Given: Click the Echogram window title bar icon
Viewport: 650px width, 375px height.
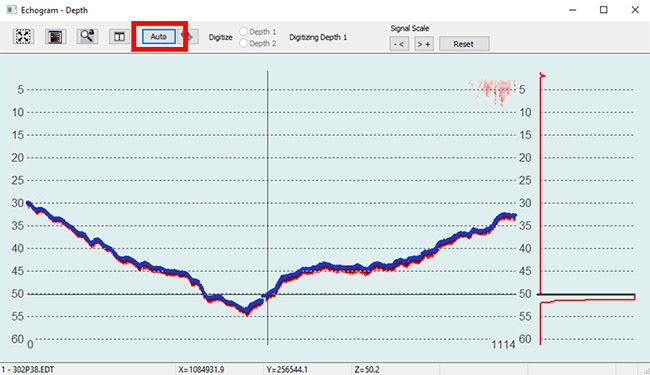Looking at the screenshot, I should pyautogui.click(x=12, y=10).
